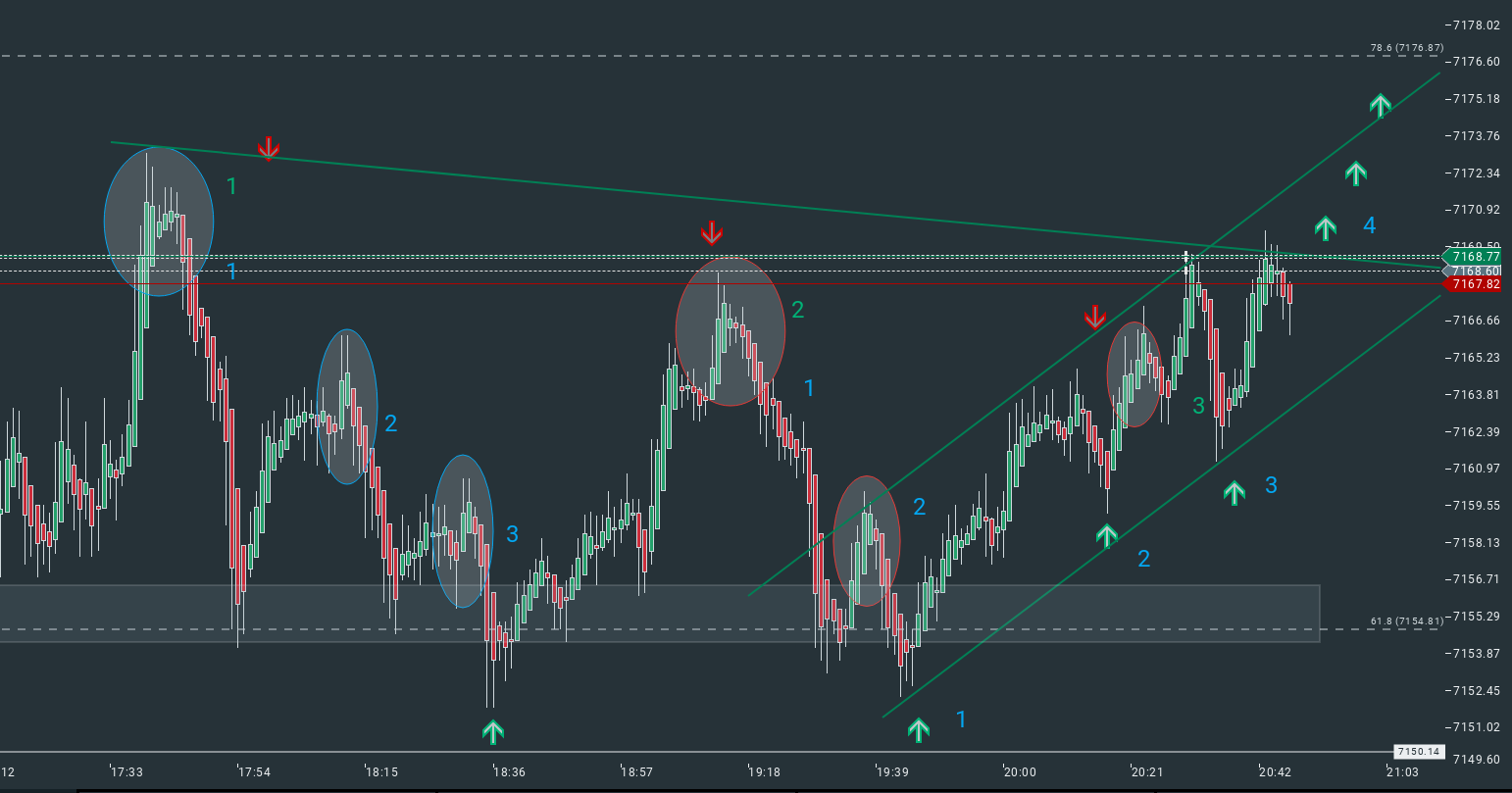Image resolution: width=1512 pixels, height=793 pixels.
Task: Select the large blue ellipse around the 17:33 peak
Action: [x=159, y=222]
